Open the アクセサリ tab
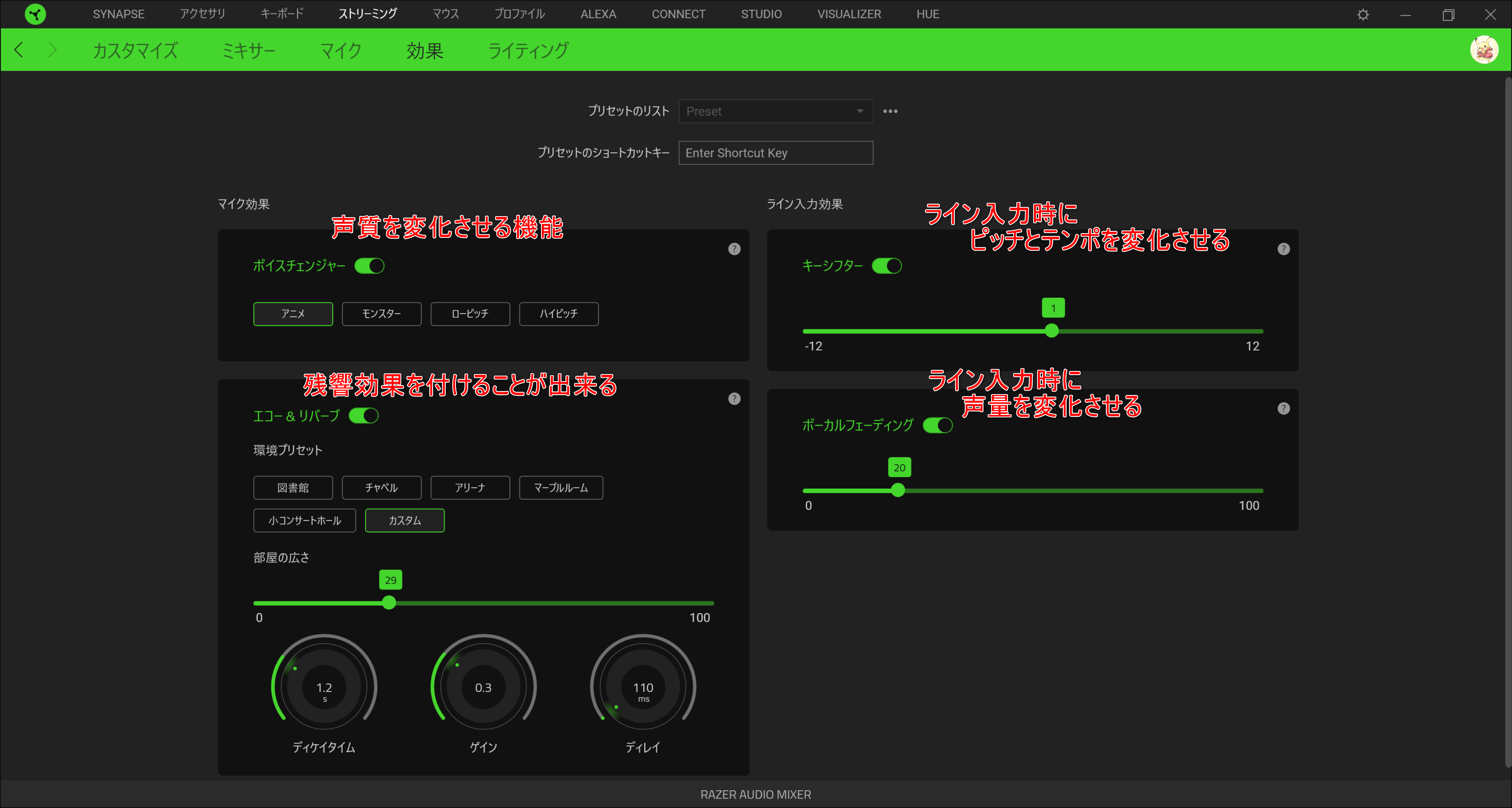Viewport: 1512px width, 808px height. (202, 14)
